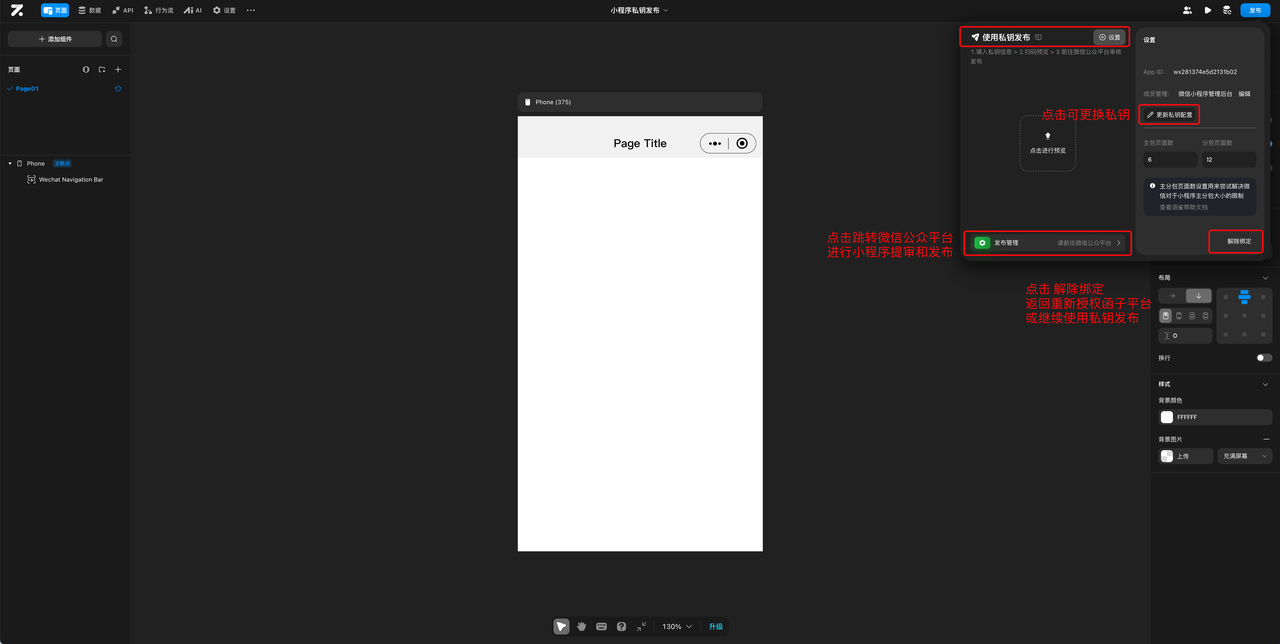This screenshot has height=644, width=1280.
Task: Select the third distribution option under direction
Action: coord(1192,316)
